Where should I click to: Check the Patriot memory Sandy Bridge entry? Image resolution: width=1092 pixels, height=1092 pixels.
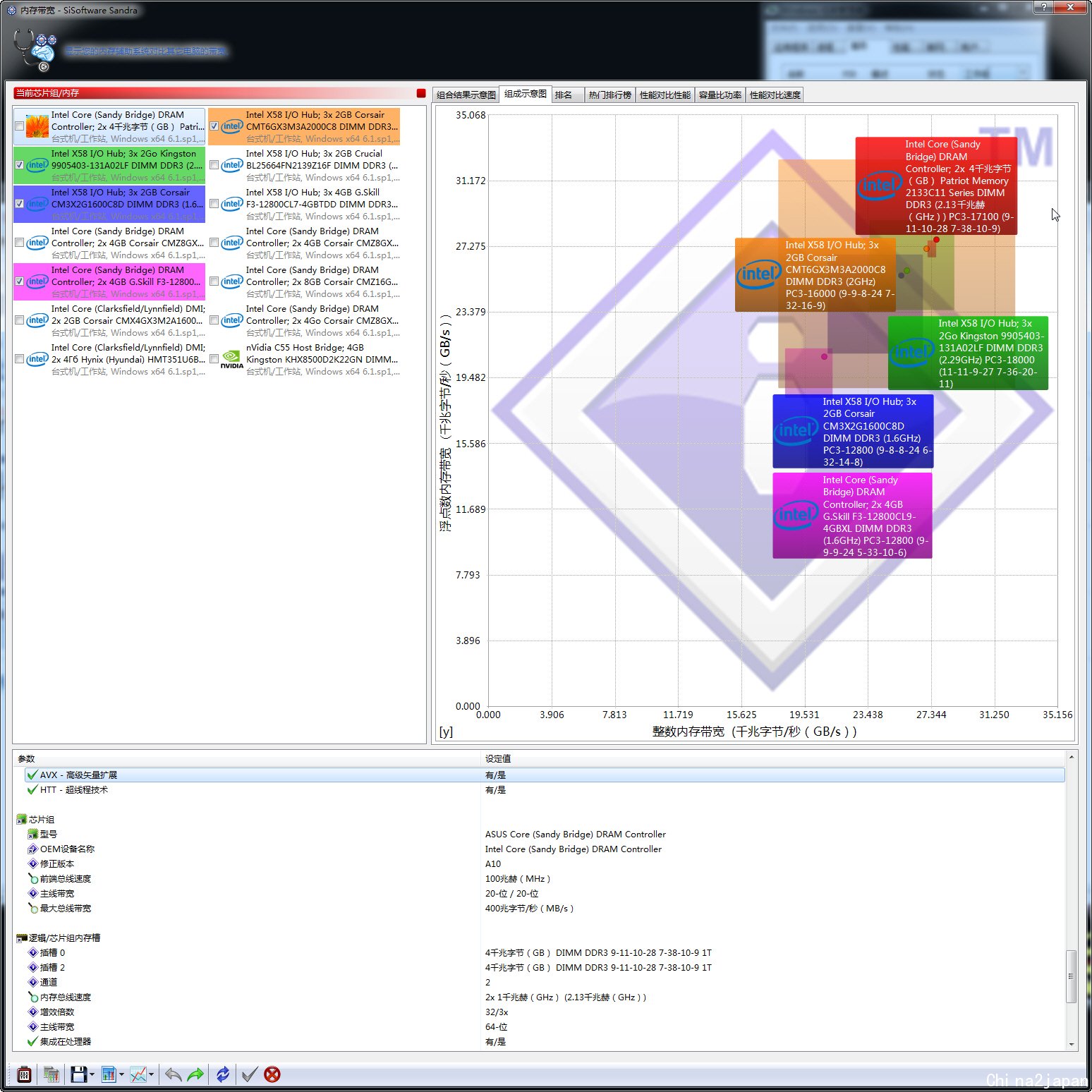(x=20, y=126)
